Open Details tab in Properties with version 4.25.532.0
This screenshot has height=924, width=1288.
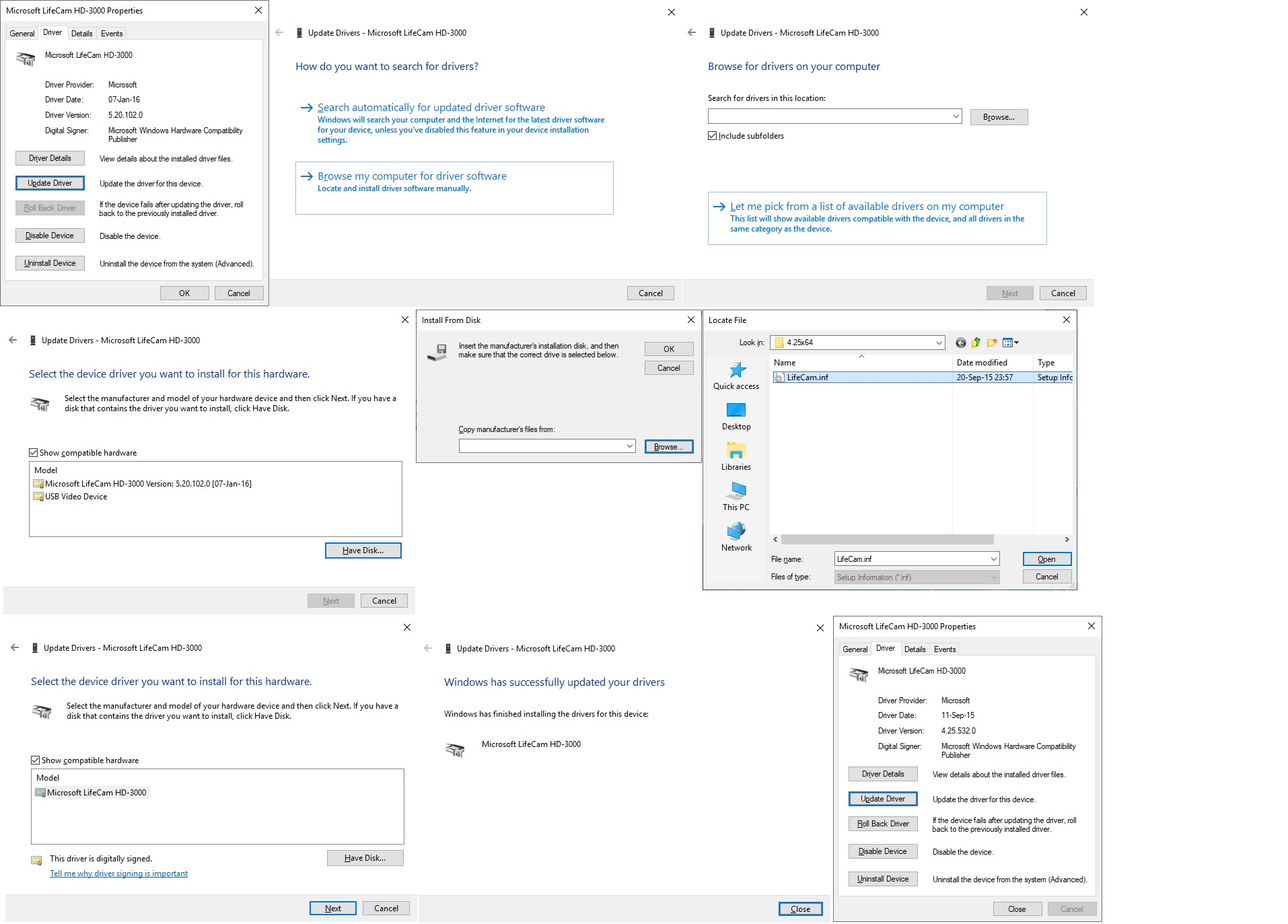[x=915, y=649]
